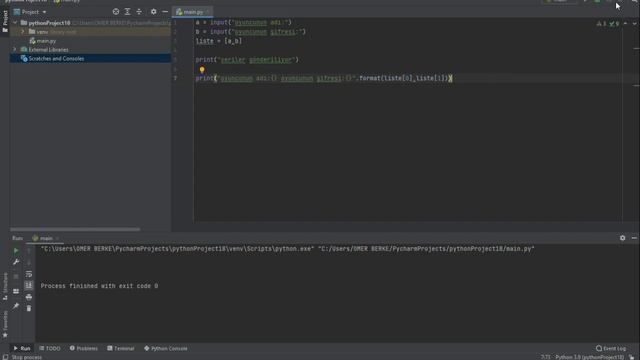Toggle scroll to end in Run console

click(29, 285)
